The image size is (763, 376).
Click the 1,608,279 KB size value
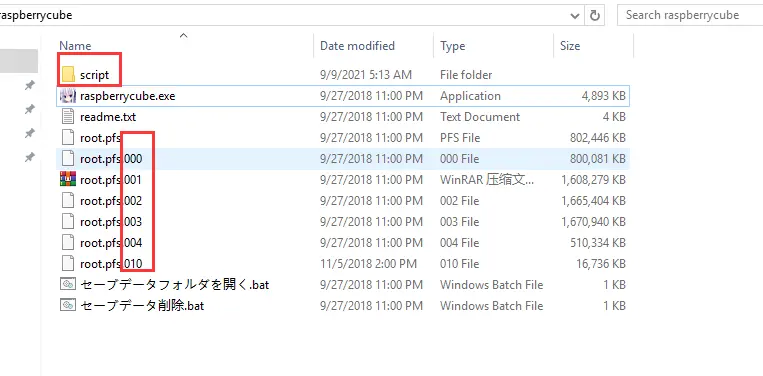(x=593, y=180)
